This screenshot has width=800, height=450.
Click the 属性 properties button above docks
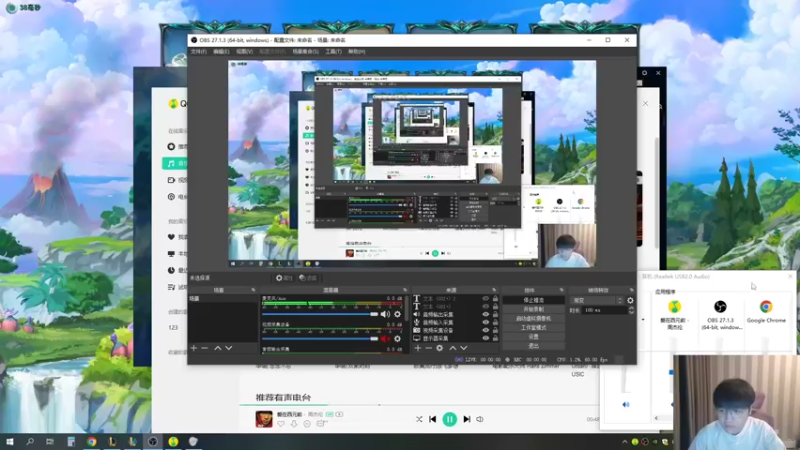(284, 278)
